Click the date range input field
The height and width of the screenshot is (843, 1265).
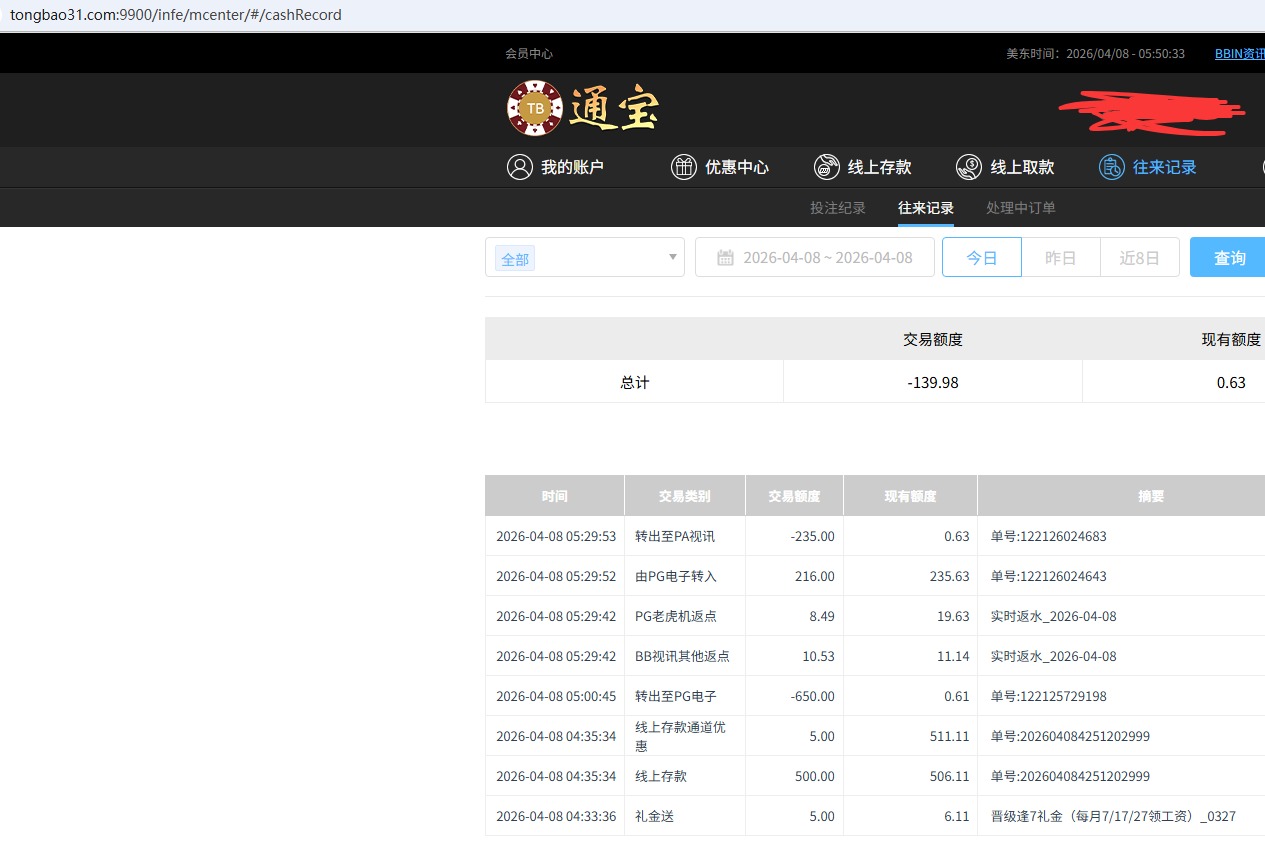point(827,258)
